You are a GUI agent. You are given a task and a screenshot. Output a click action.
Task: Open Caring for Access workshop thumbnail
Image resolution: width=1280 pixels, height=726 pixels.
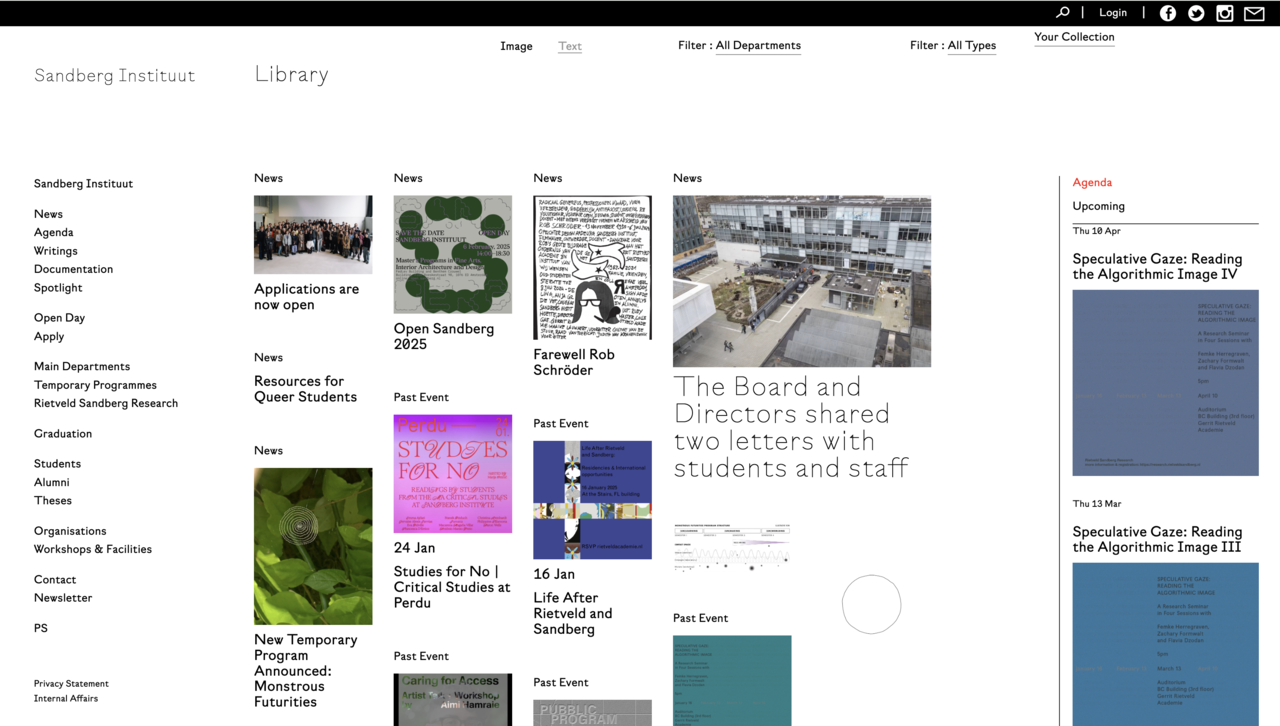pyautogui.click(x=453, y=700)
